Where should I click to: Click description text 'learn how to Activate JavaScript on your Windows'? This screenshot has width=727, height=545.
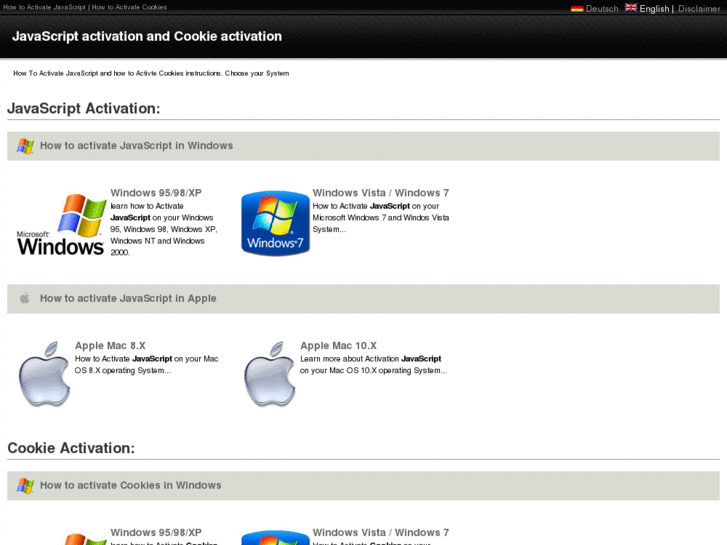[162, 212]
